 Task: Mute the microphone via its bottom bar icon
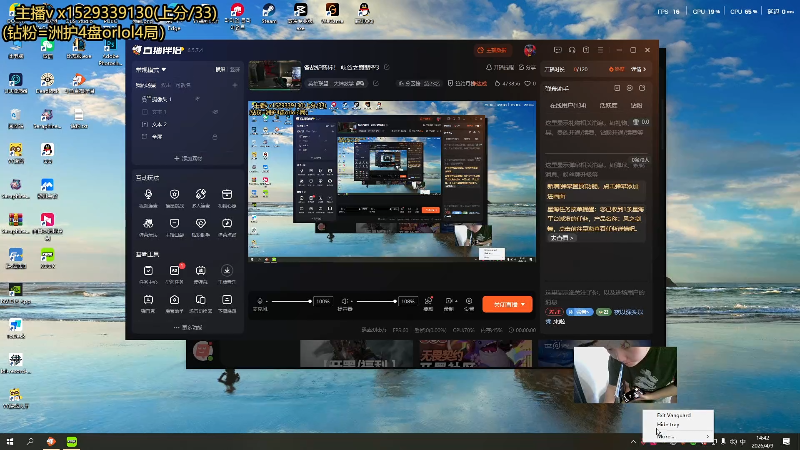[x=260, y=301]
